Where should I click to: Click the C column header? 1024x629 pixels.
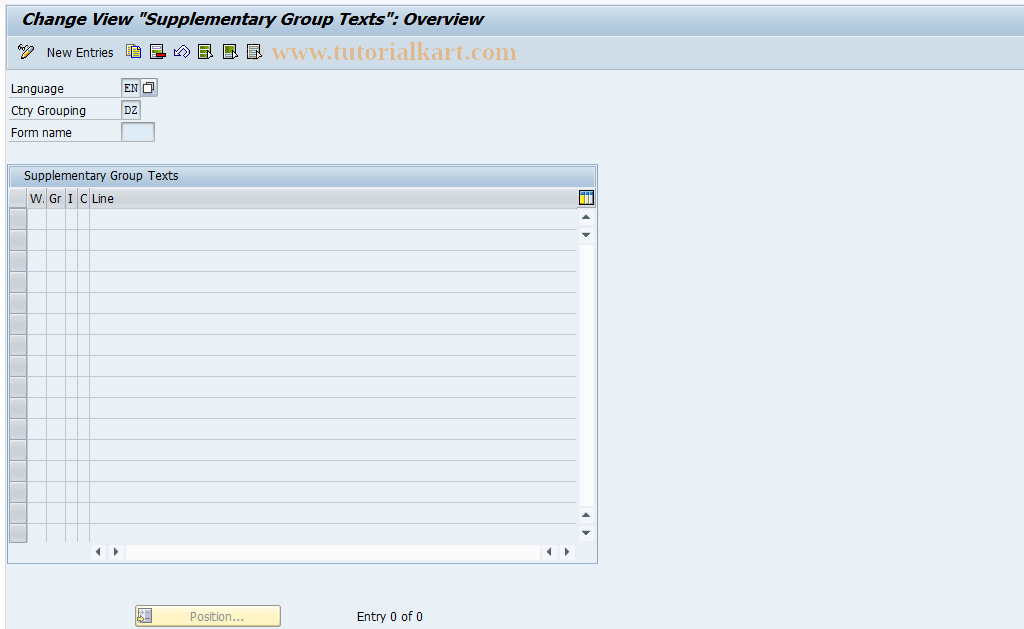coord(84,199)
